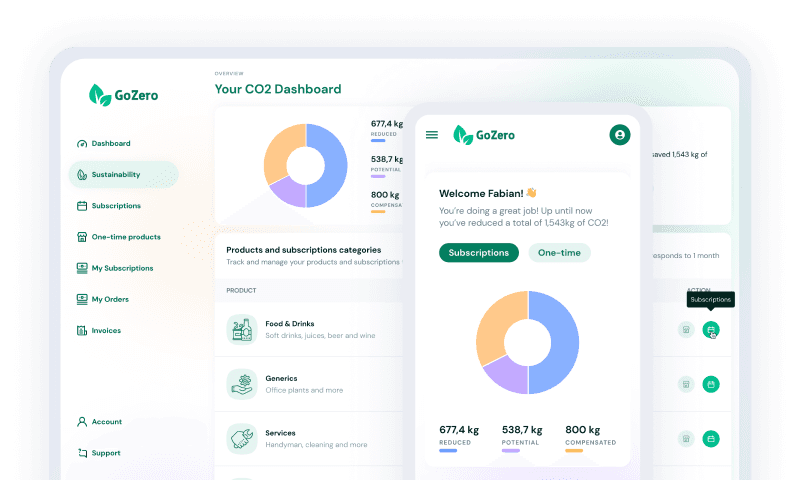Screen dimensions: 800x480
Task: Open the Food & Drinks row title
Action: (x=290, y=323)
